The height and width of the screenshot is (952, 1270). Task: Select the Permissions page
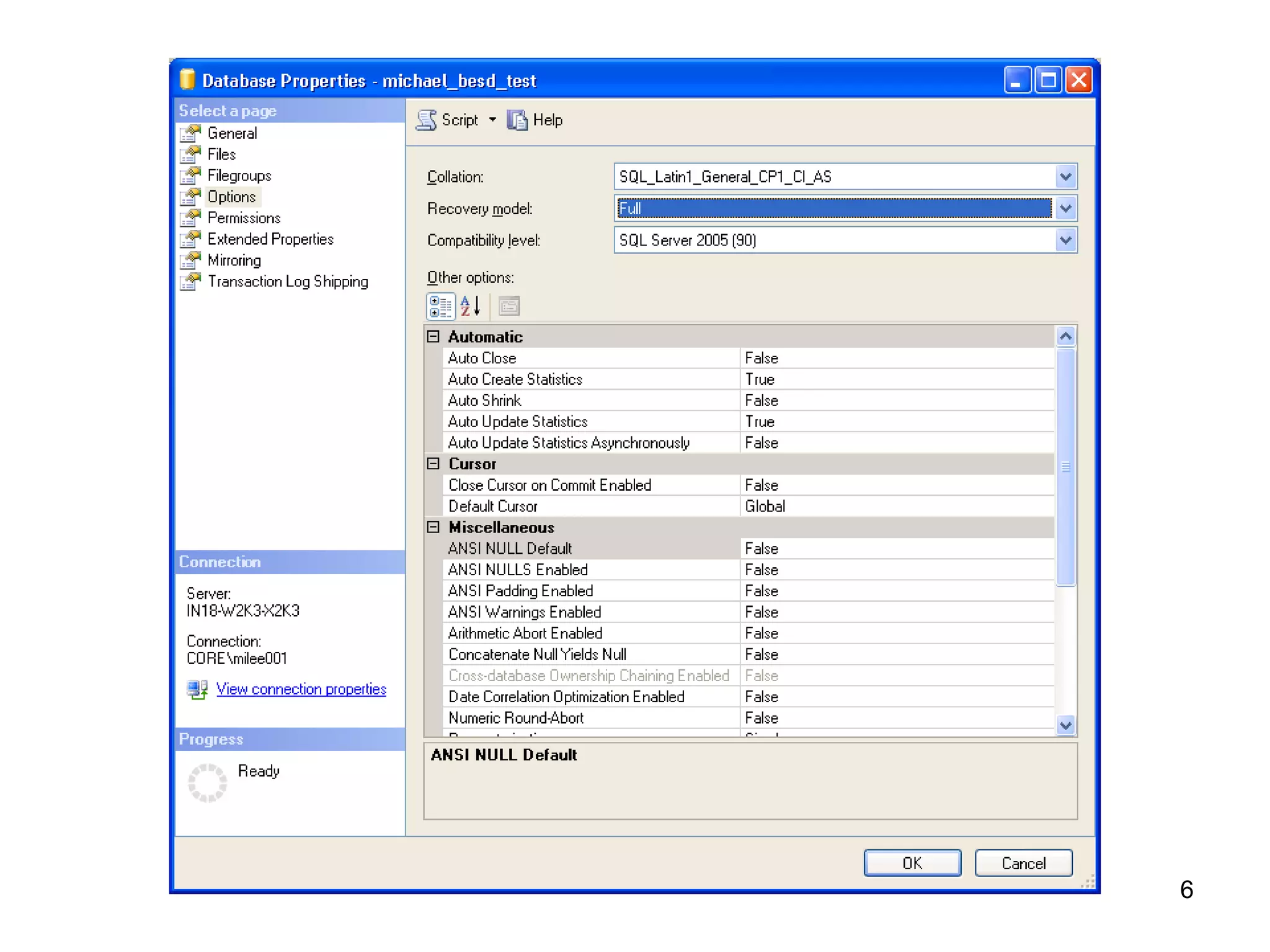pos(244,218)
